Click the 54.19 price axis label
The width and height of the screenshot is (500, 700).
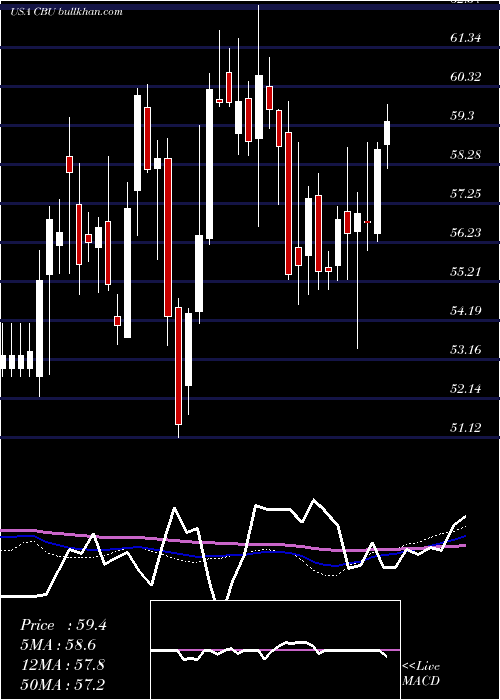pyautogui.click(x=466, y=310)
